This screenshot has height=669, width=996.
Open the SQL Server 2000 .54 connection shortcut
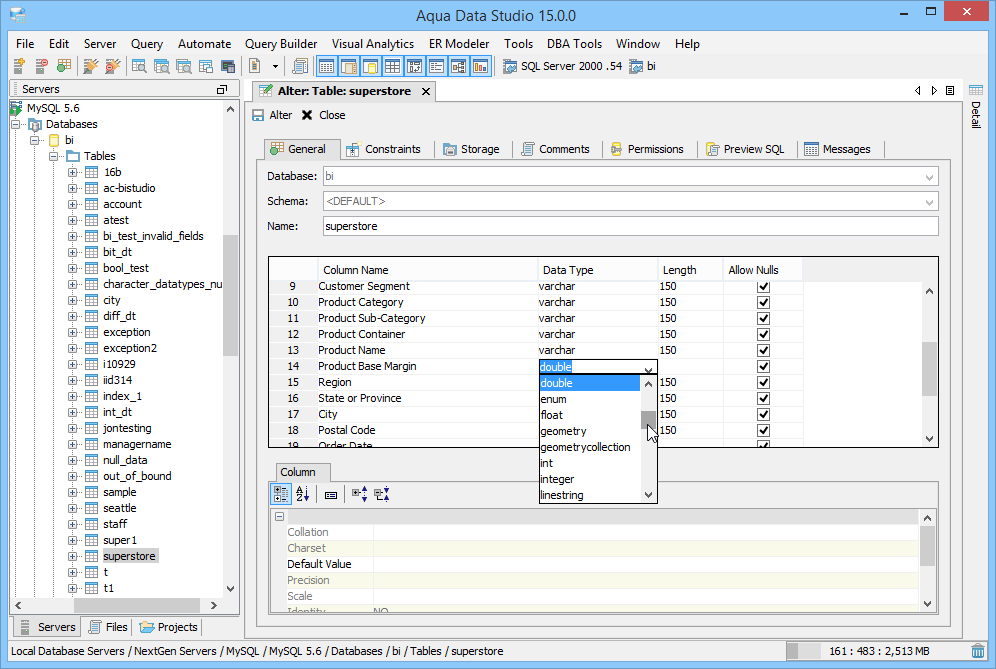tap(562, 66)
